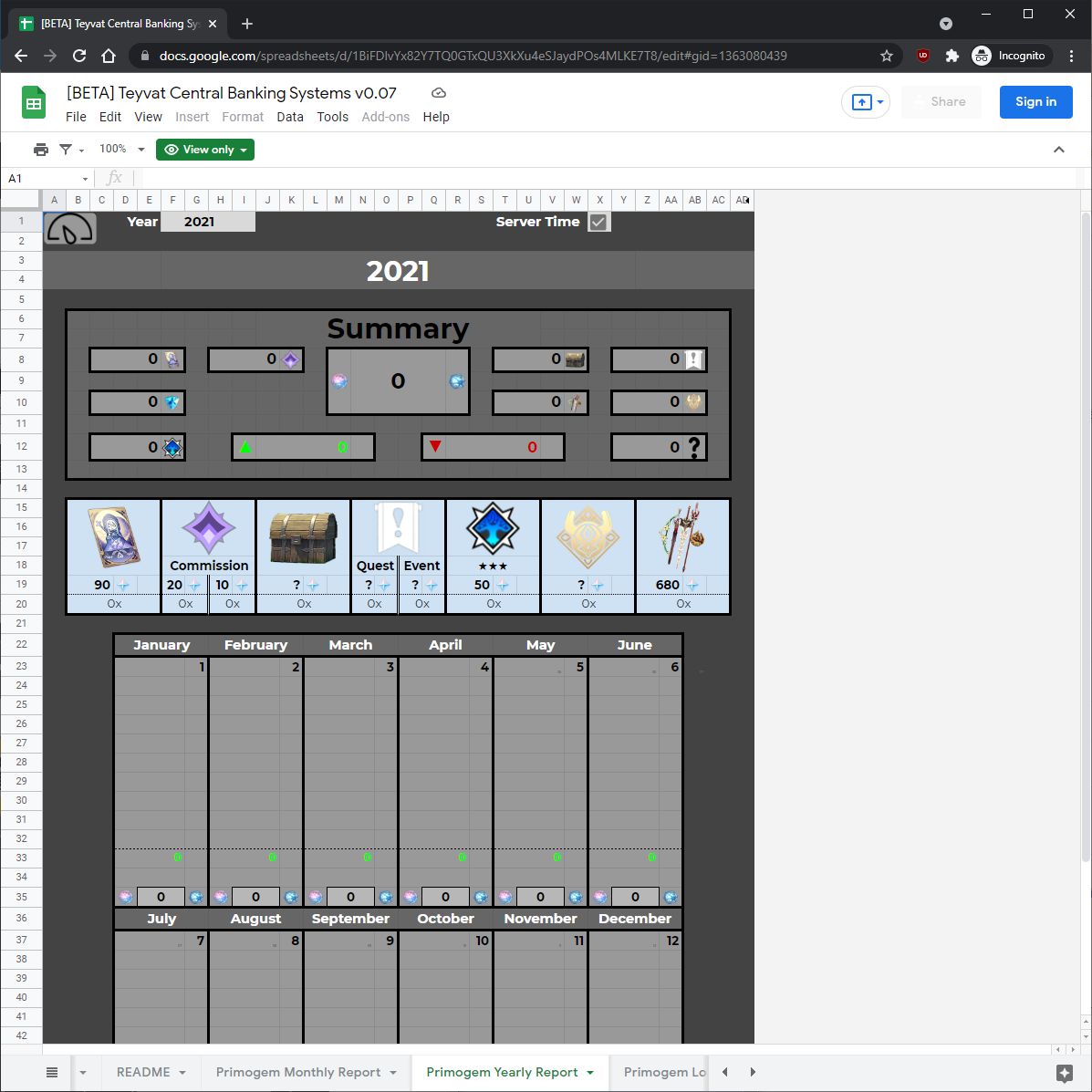1092x1092 pixels.
Task: Open Primogem Monthly Report tab dropdown arrow
Action: pos(393,1073)
